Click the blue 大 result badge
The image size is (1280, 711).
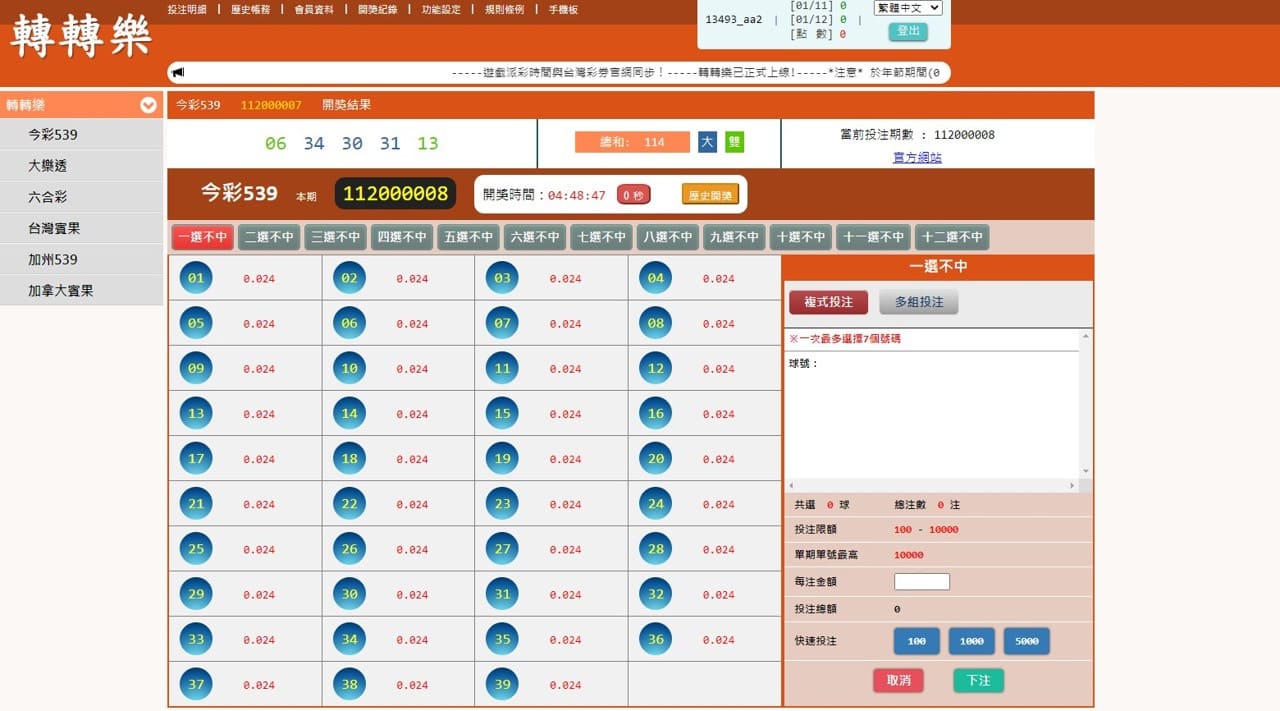pos(707,142)
